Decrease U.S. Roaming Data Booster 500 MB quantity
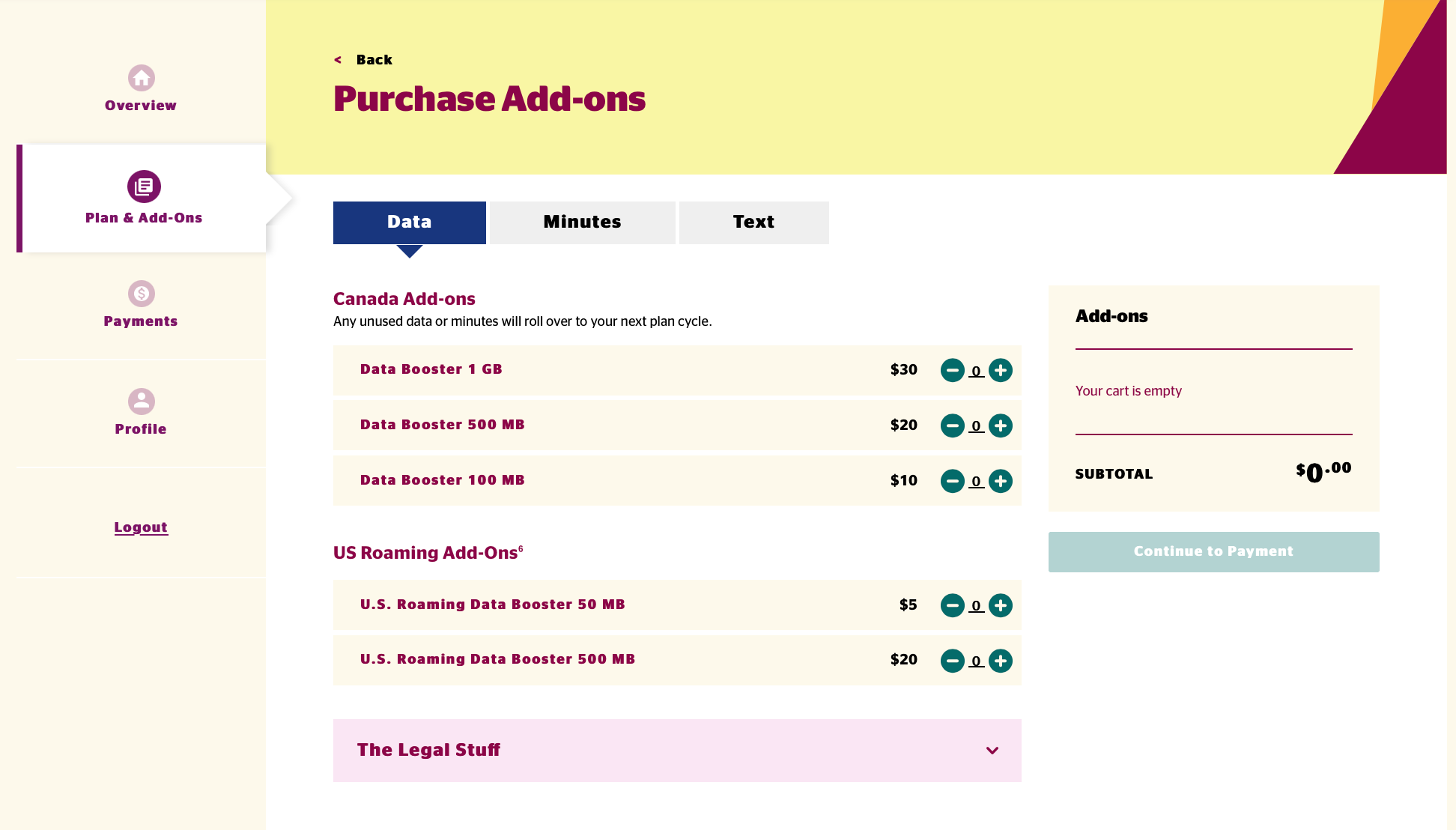 click(x=950, y=660)
